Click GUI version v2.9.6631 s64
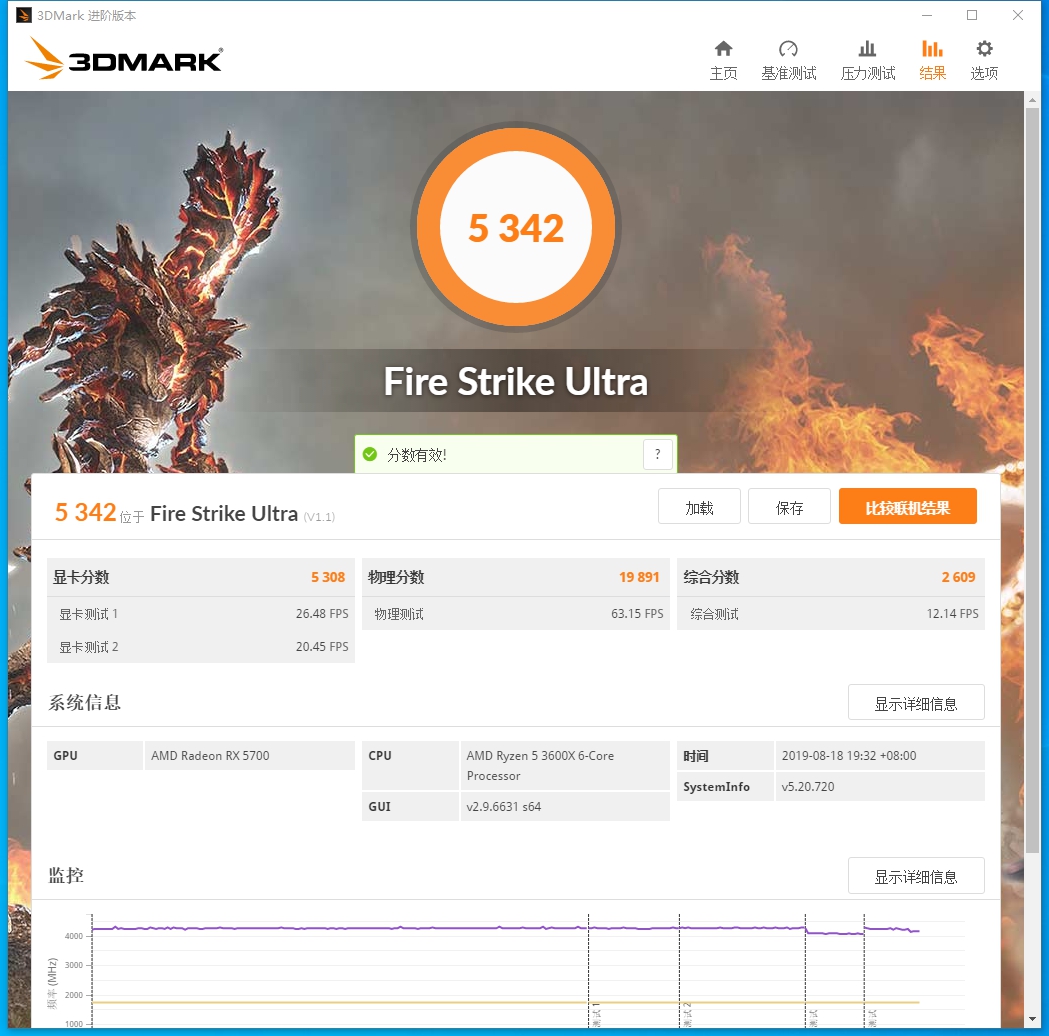The width and height of the screenshot is (1049, 1036). (x=504, y=807)
